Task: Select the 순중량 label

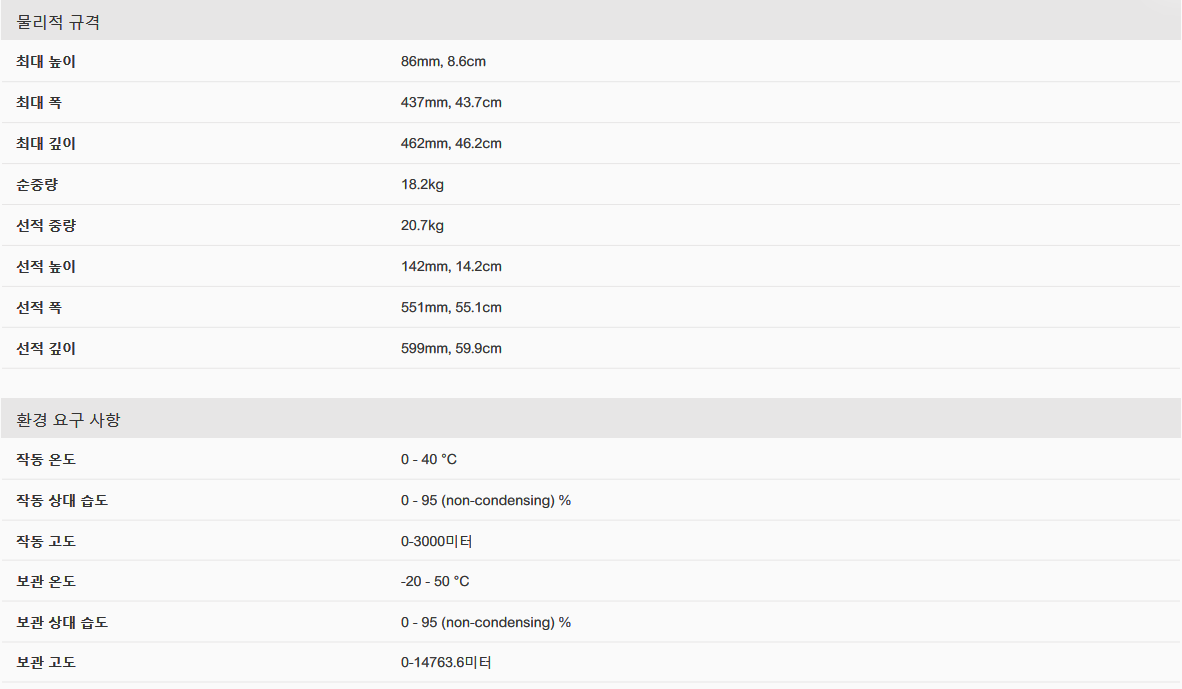Action: (x=37, y=185)
